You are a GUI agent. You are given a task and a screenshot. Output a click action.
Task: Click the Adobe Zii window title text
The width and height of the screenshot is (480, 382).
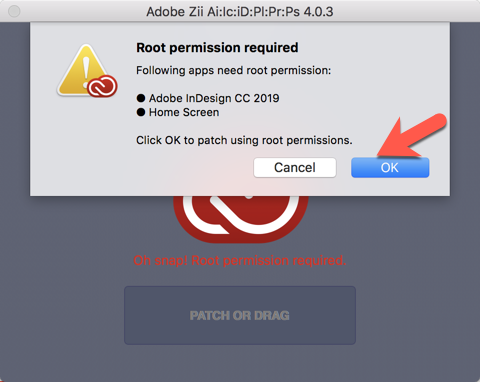[x=240, y=12]
